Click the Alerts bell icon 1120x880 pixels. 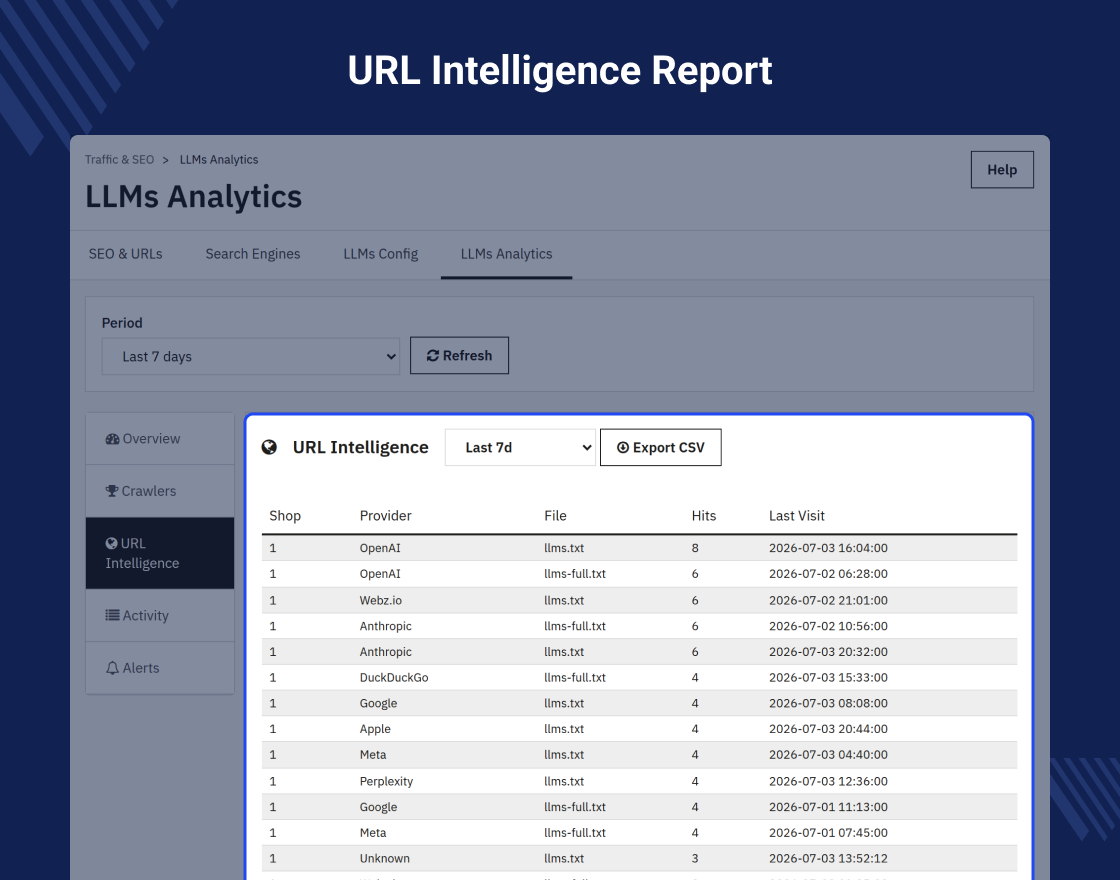112,668
